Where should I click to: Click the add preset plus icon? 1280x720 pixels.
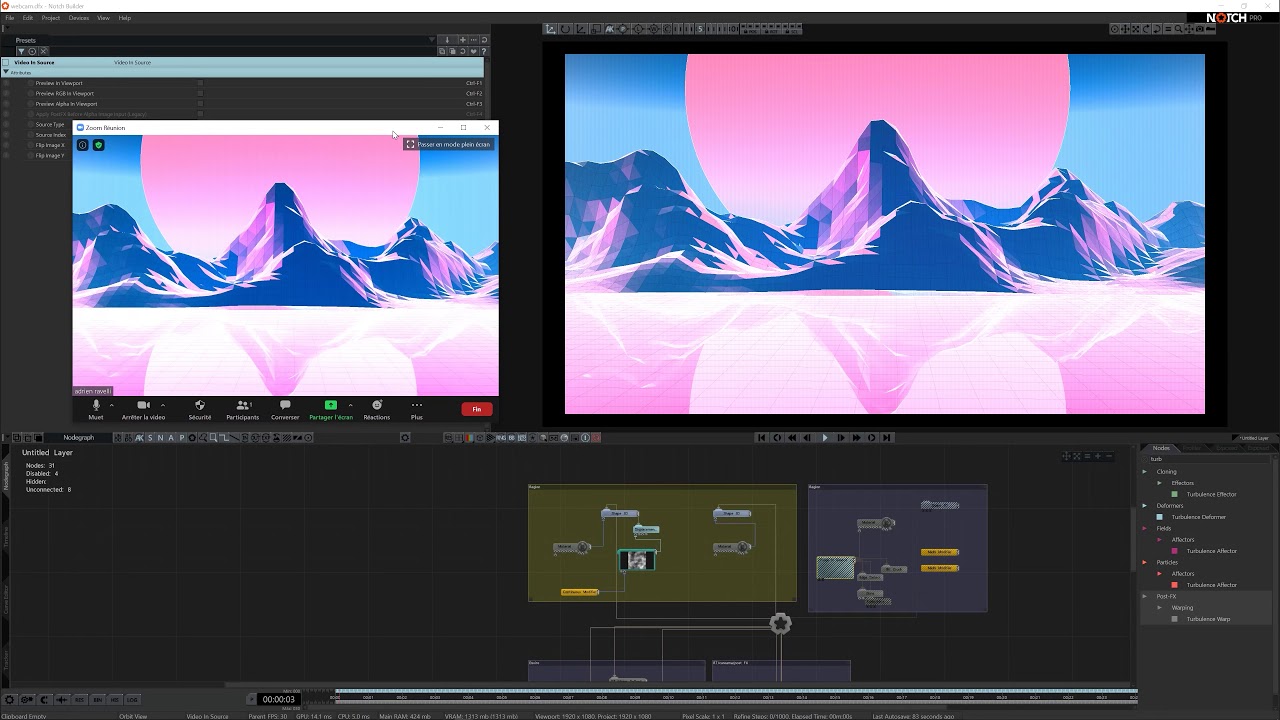[463, 40]
